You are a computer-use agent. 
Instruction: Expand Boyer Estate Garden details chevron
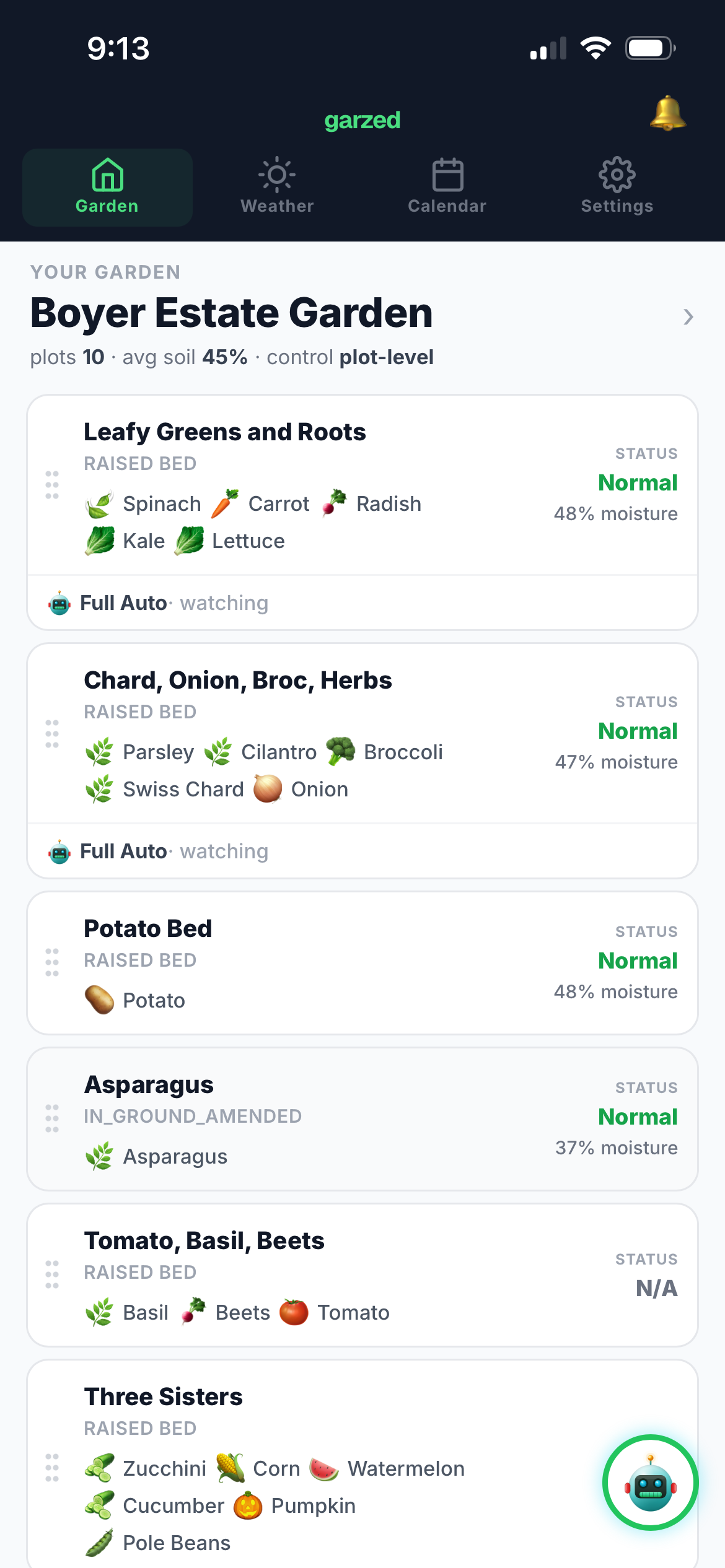pyautogui.click(x=688, y=317)
